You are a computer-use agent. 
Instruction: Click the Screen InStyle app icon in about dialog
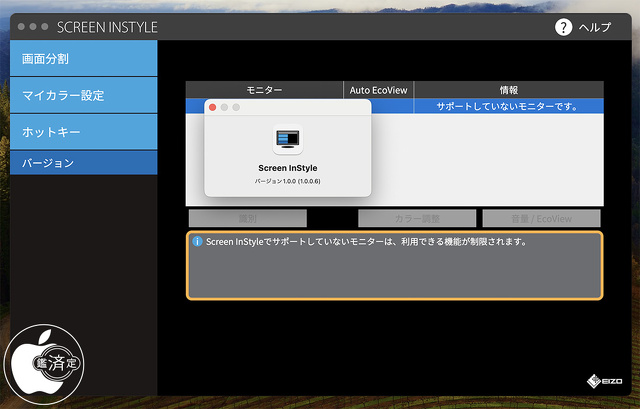[x=288, y=139]
